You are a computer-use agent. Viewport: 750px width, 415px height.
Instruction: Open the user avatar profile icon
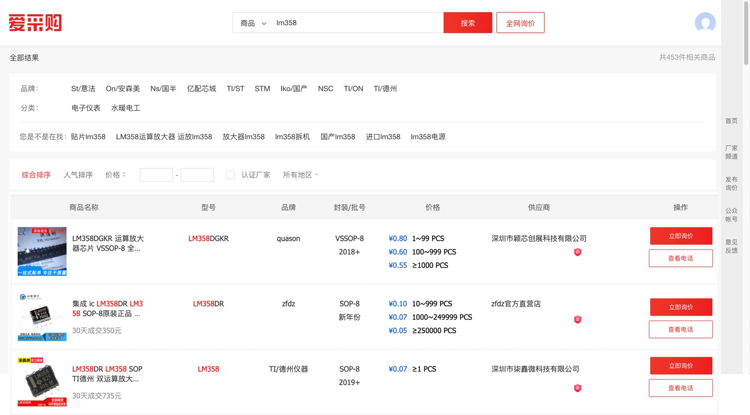[705, 22]
